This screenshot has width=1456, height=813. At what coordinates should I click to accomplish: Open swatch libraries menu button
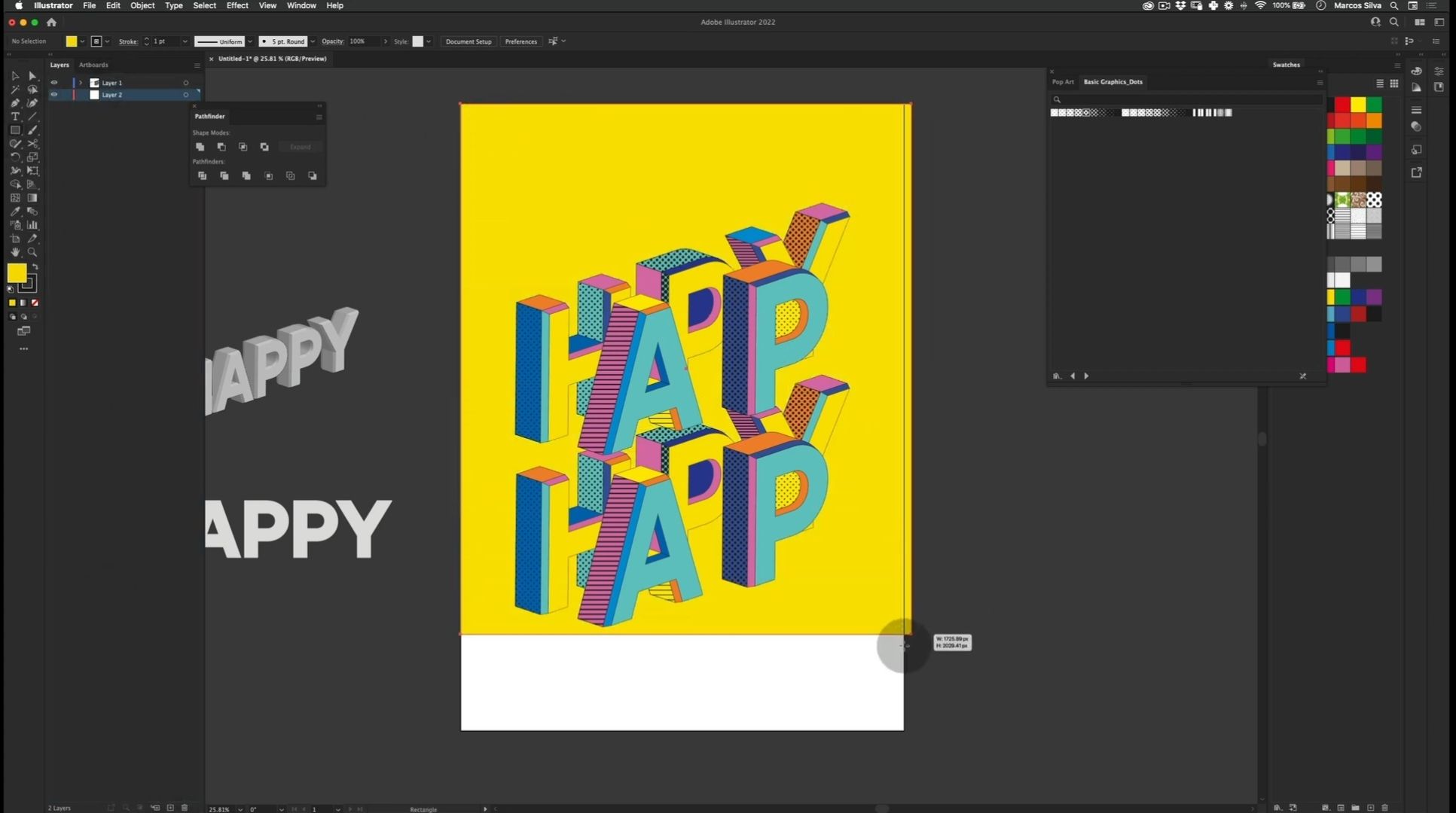click(x=1057, y=376)
